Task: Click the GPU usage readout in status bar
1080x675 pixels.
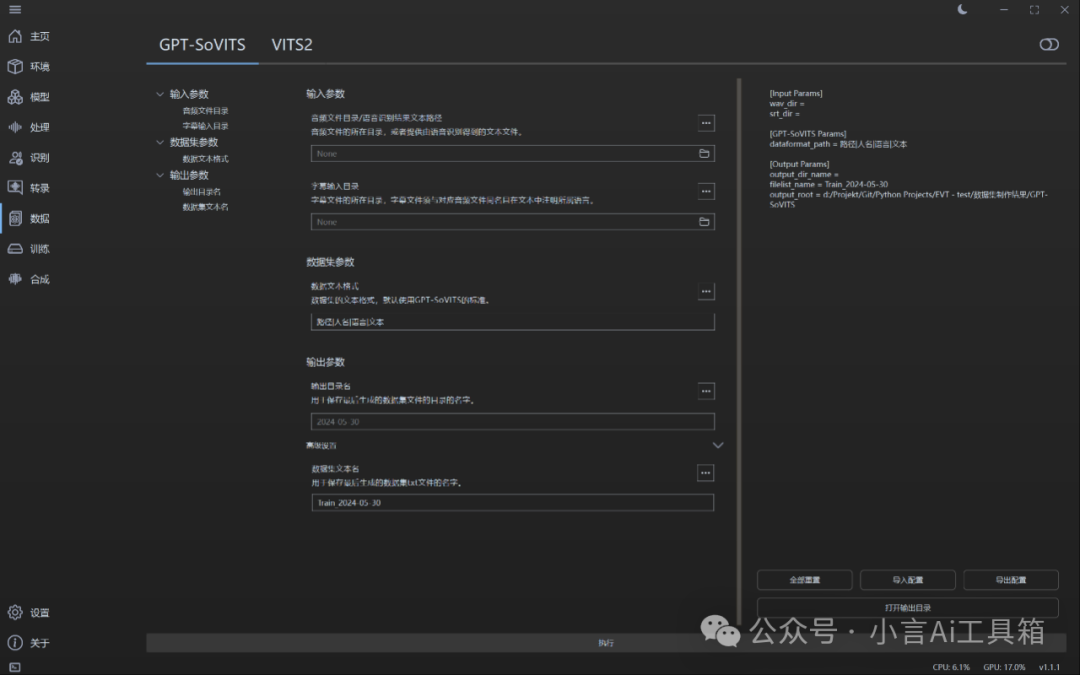Action: click(x=1004, y=667)
